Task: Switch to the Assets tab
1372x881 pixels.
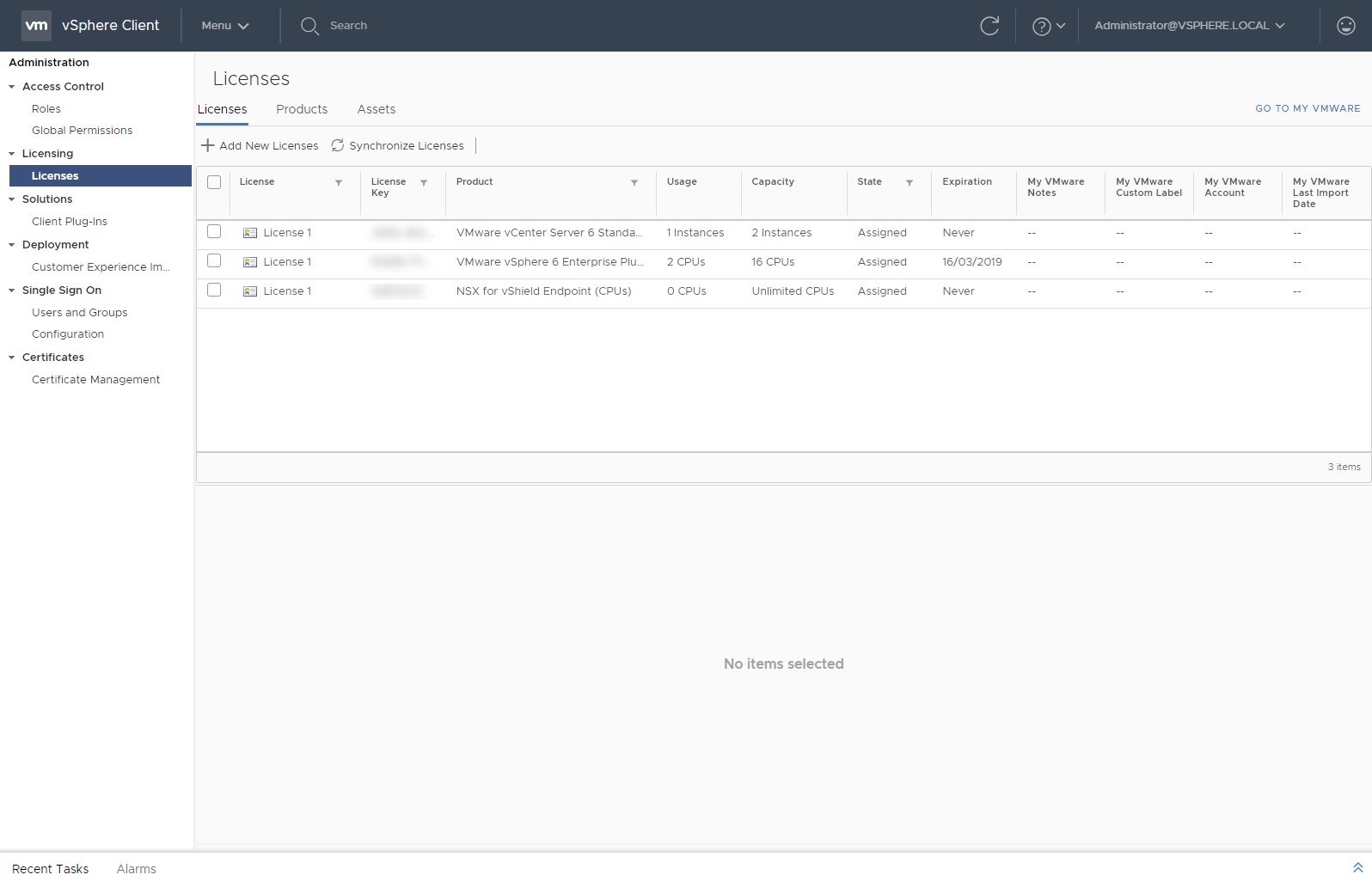Action: click(376, 109)
